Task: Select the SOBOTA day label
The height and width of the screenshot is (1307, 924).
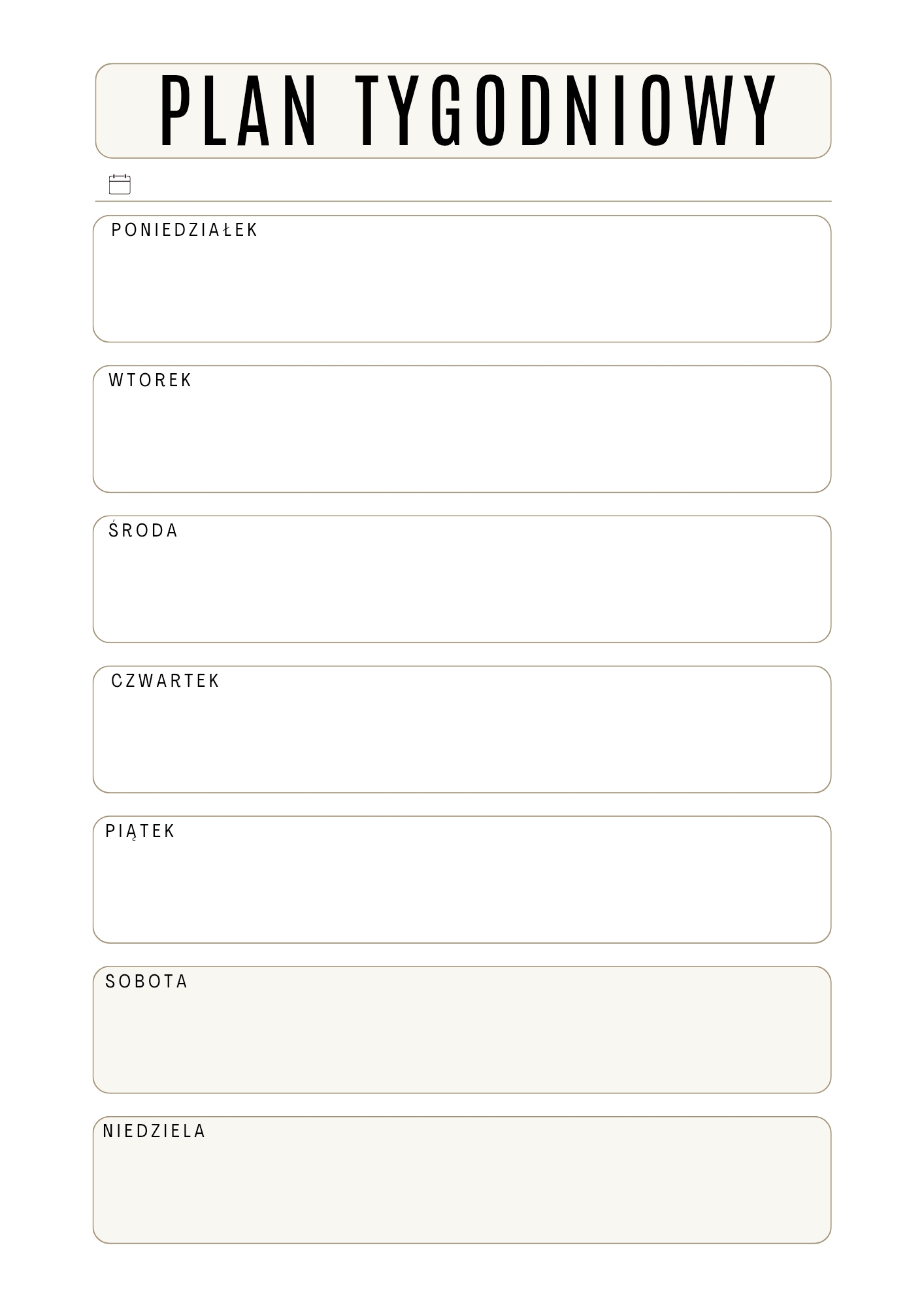Action: (x=146, y=982)
